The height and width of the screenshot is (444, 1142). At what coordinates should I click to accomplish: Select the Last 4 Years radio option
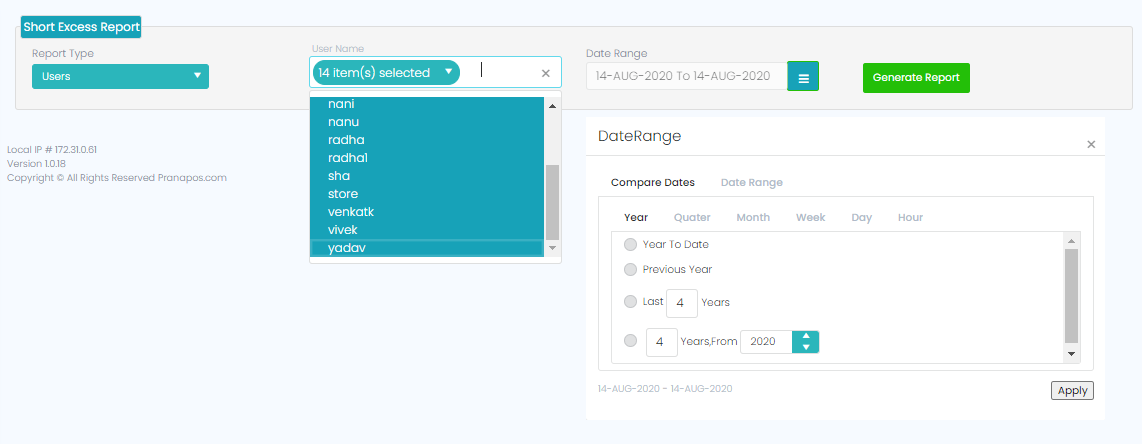tap(630, 302)
